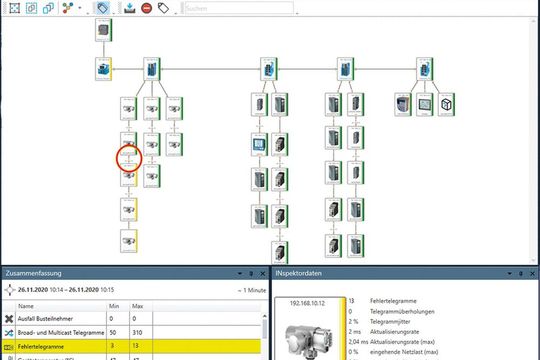Click the crosshair time-range icon in Zusammenfassung

tap(10, 290)
